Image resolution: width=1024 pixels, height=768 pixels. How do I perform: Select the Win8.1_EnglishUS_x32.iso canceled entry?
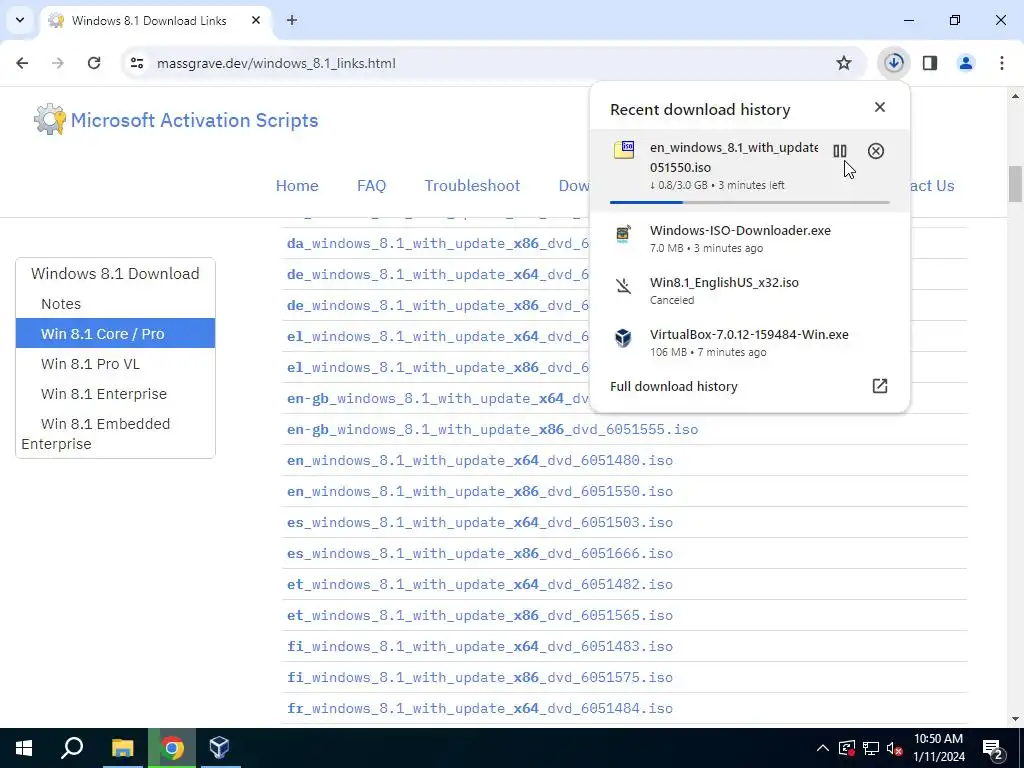tap(749, 291)
